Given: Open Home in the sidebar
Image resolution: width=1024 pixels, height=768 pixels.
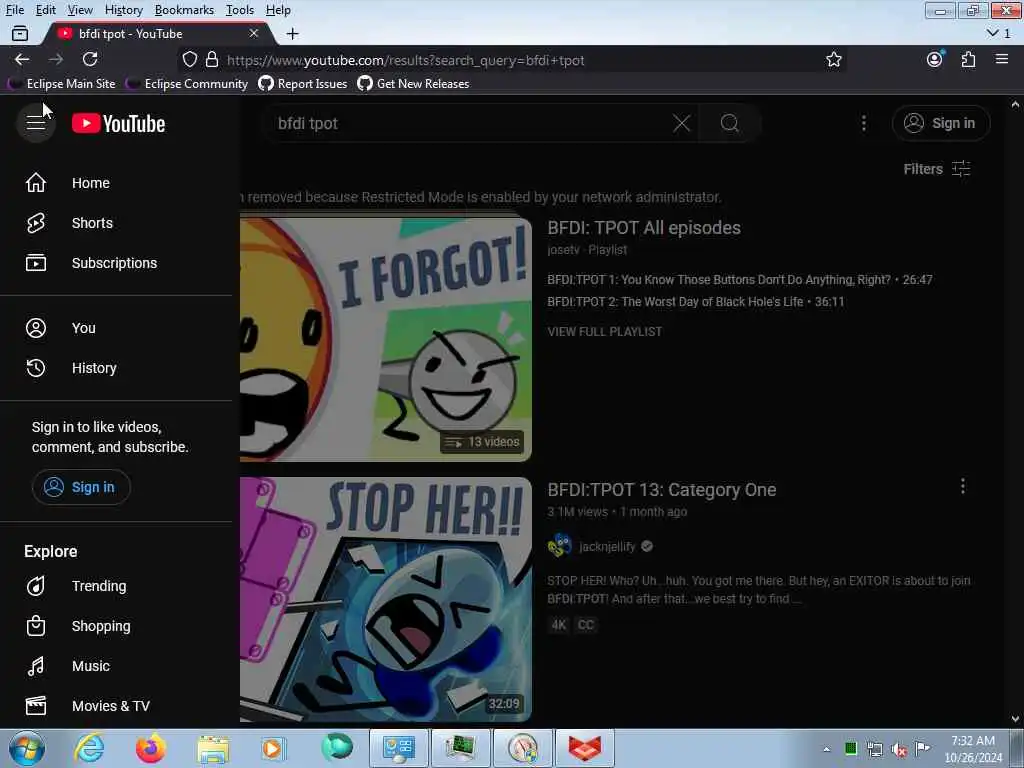Looking at the screenshot, I should tap(118, 183).
